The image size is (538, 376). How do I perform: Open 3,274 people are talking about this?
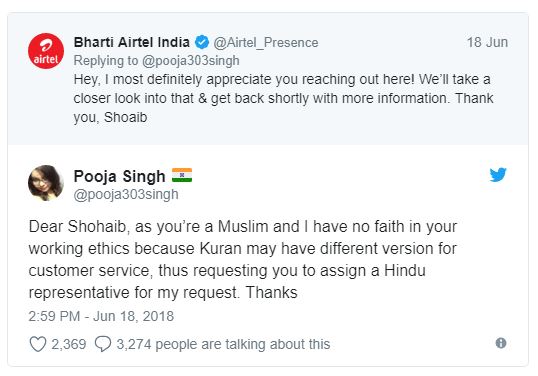point(223,344)
